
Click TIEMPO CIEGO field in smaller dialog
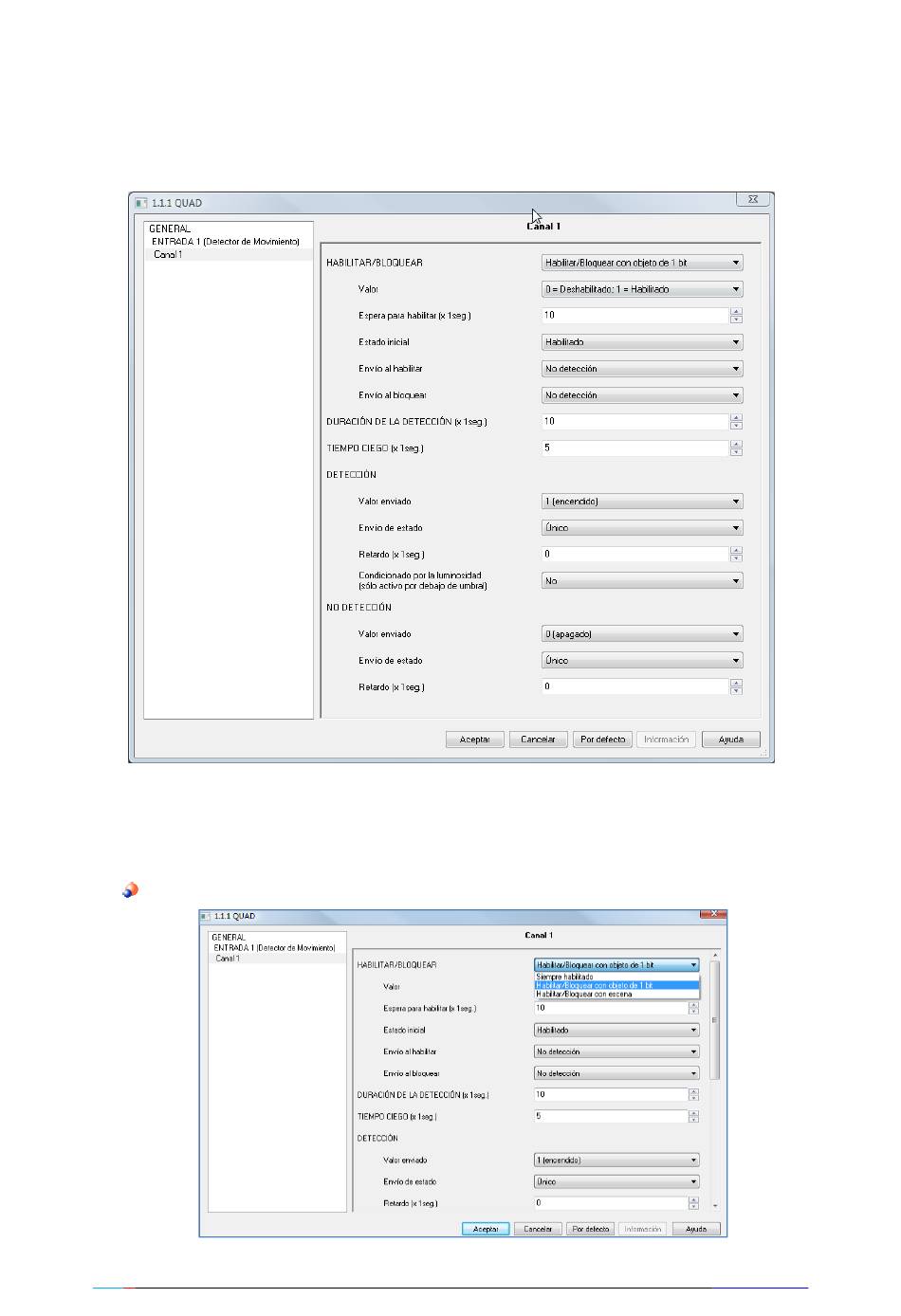[x=611, y=1117]
